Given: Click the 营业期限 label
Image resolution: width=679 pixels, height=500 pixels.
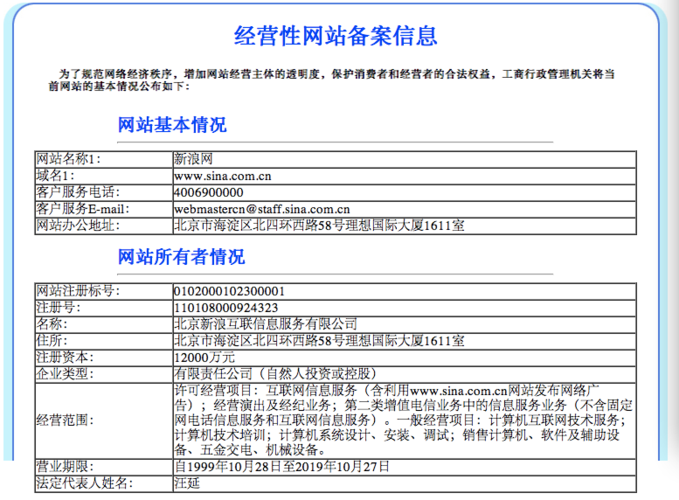Looking at the screenshot, I should 65,467.
